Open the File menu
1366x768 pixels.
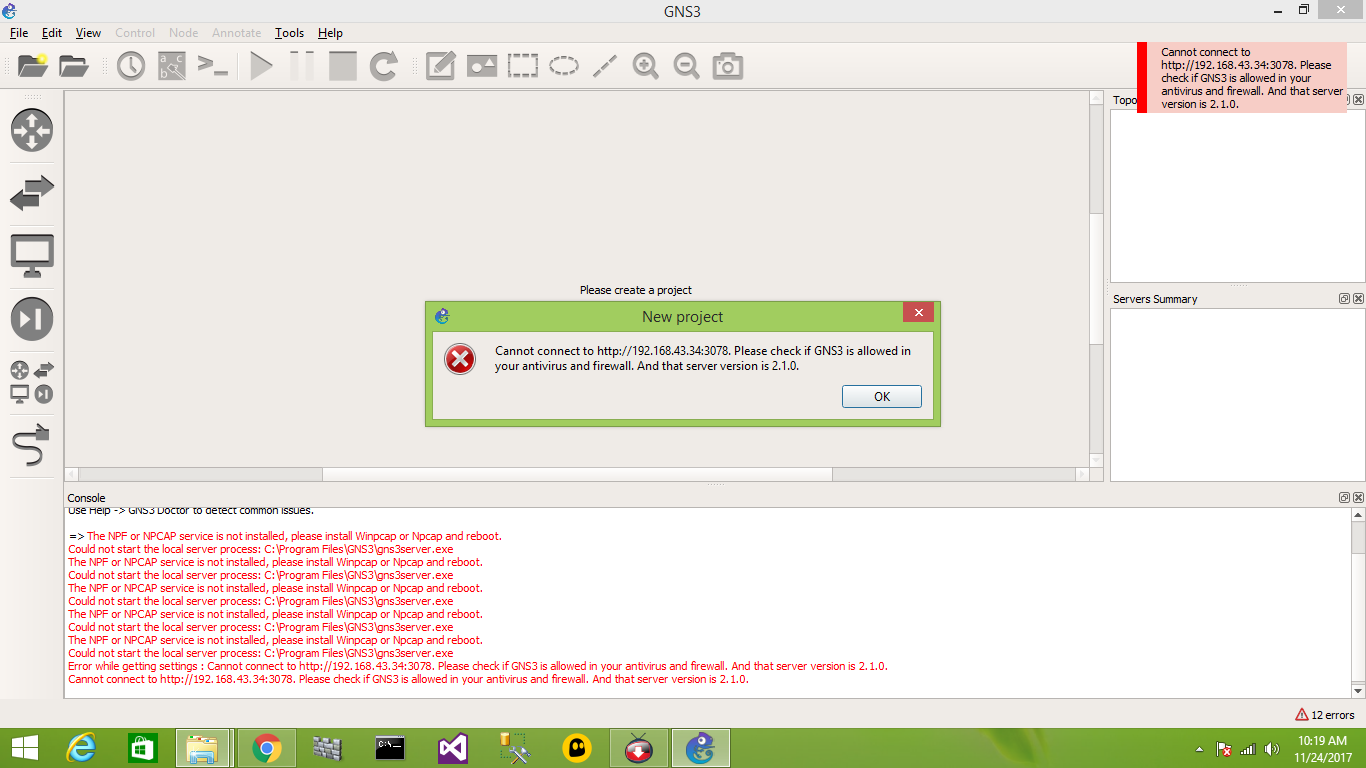click(19, 33)
